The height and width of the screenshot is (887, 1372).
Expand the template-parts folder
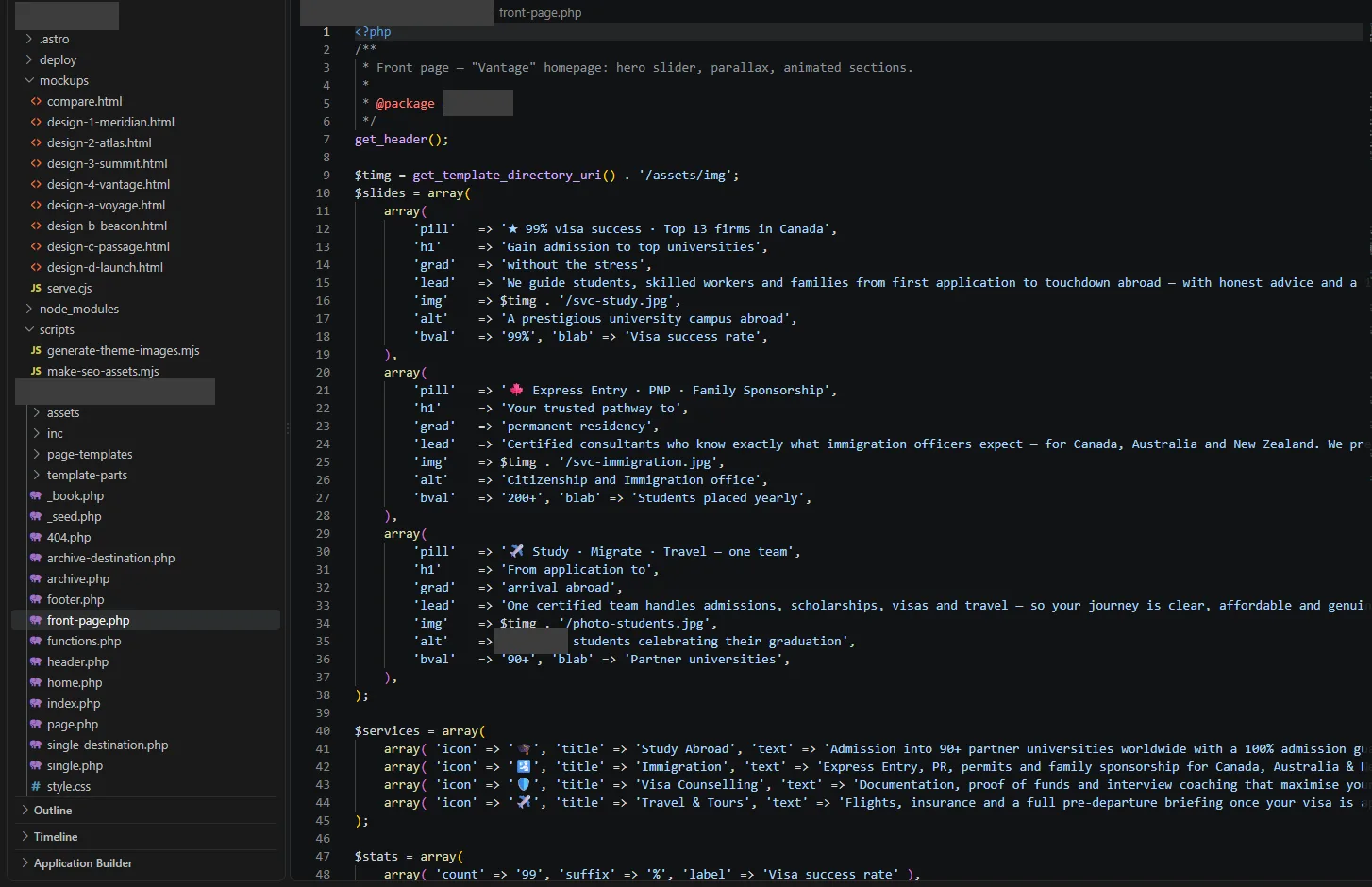pos(37,475)
